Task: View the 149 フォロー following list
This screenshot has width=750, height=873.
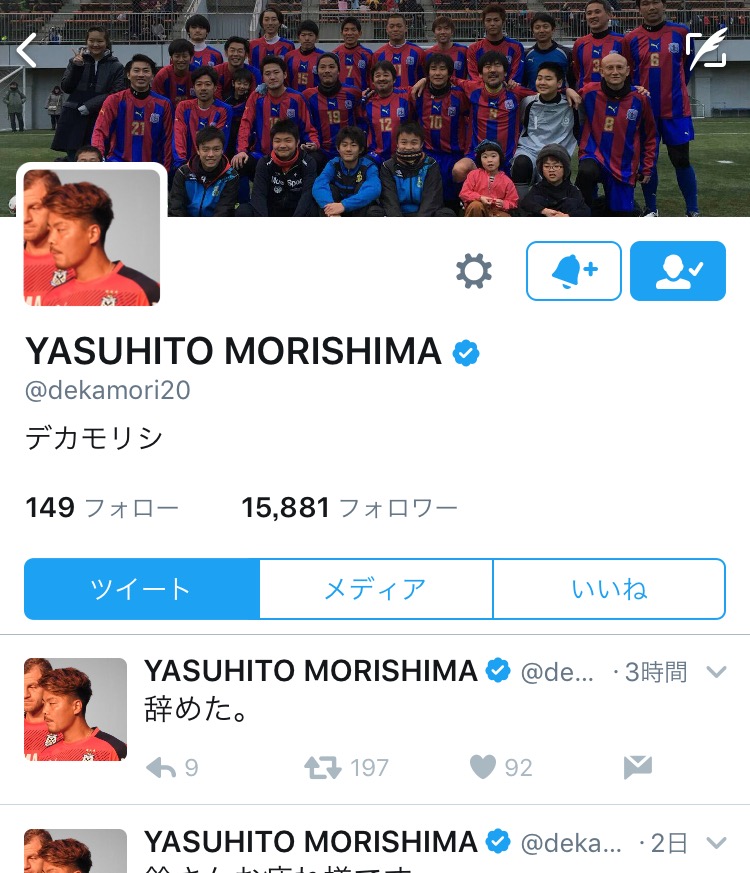Action: pyautogui.click(x=102, y=508)
